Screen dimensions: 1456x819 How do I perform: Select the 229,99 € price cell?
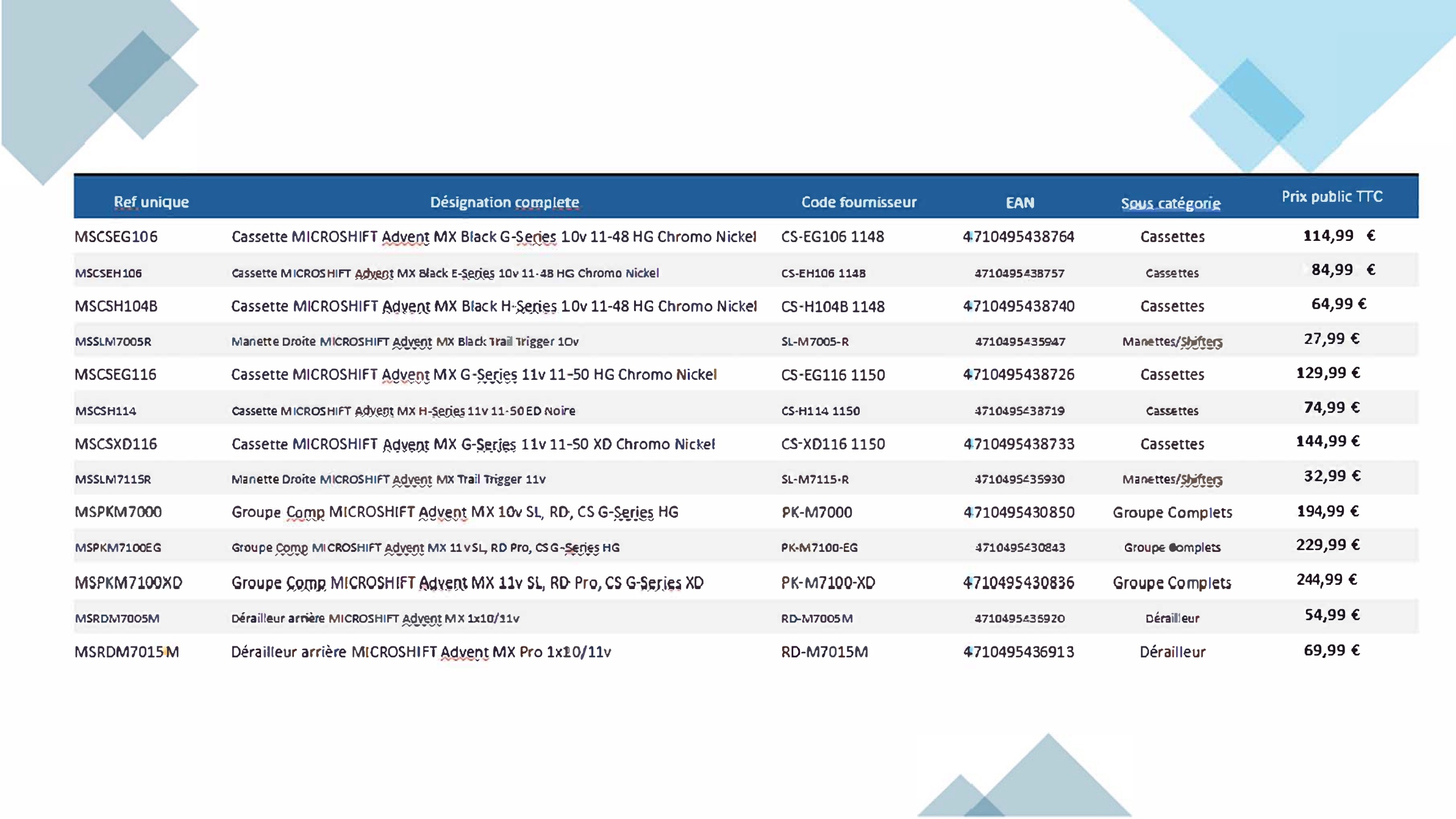(1328, 545)
